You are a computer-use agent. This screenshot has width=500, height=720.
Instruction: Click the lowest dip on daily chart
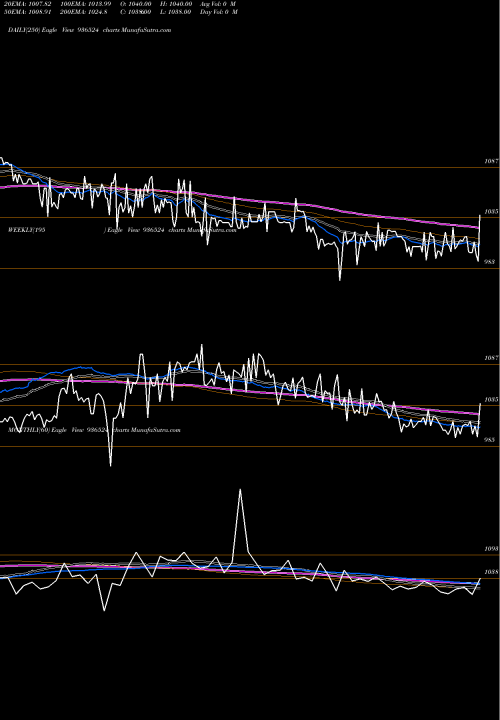340,279
